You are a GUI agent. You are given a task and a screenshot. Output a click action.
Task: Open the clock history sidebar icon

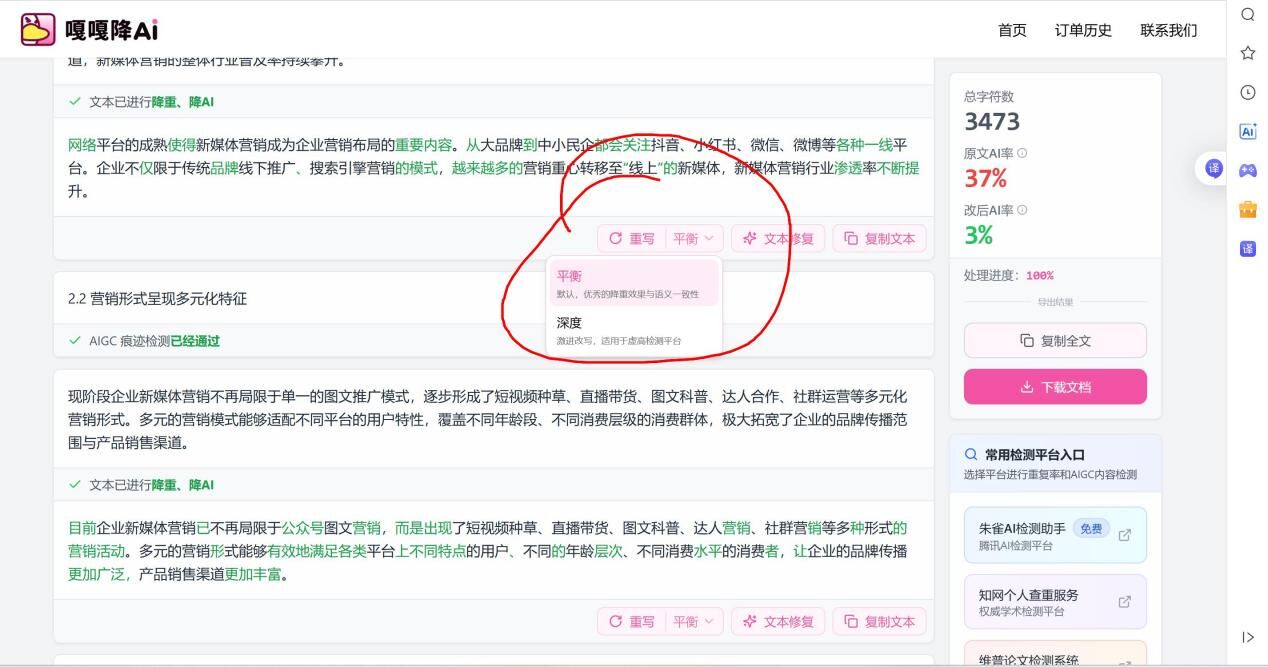click(1248, 92)
